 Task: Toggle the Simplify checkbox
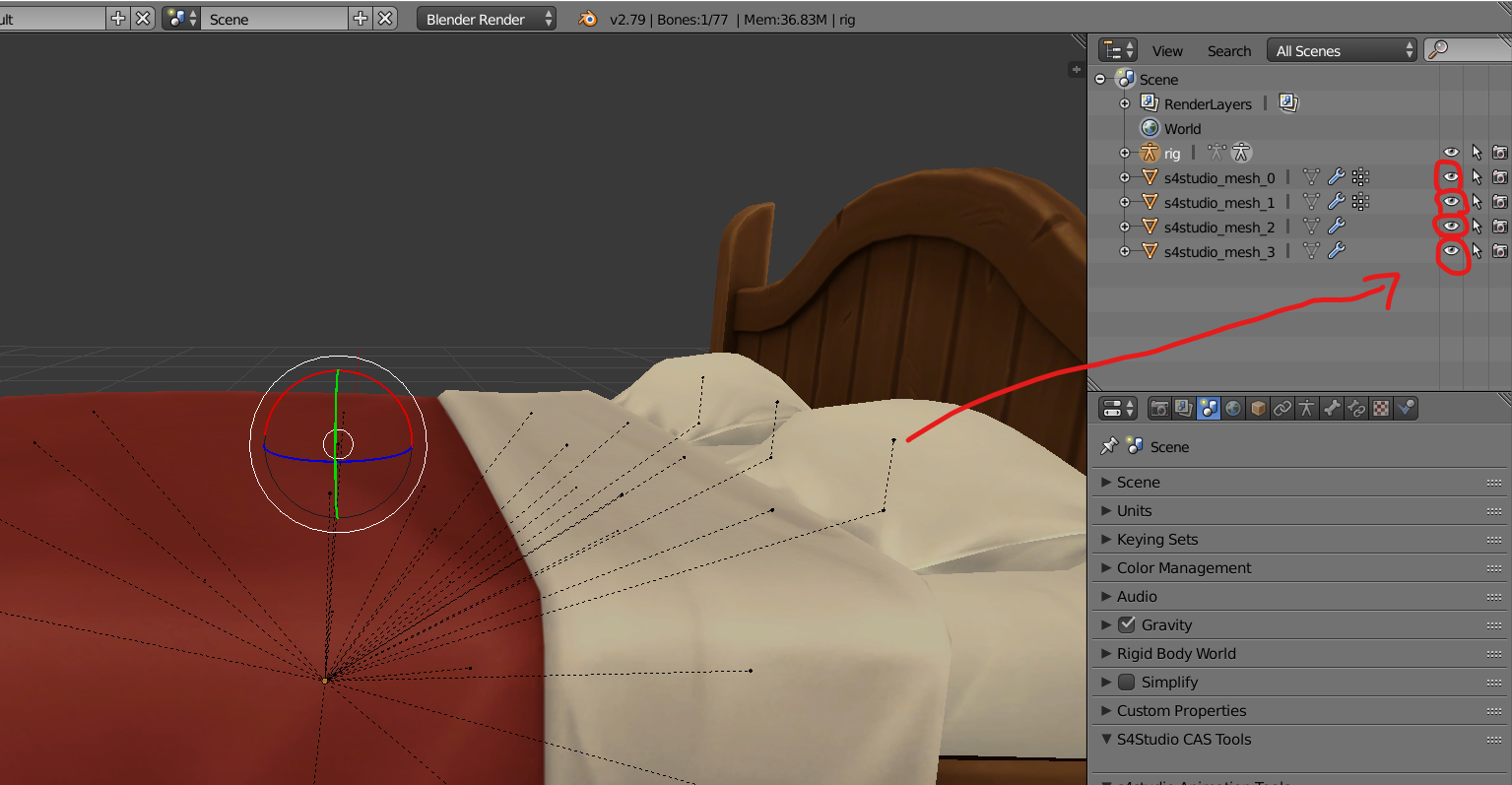1127,682
